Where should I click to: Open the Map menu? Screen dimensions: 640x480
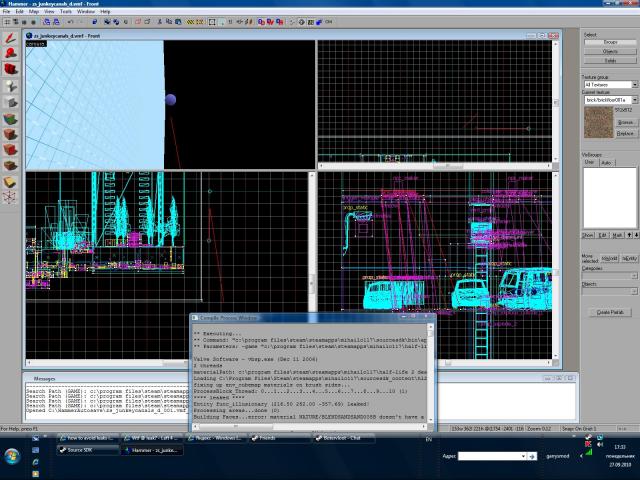[33, 12]
